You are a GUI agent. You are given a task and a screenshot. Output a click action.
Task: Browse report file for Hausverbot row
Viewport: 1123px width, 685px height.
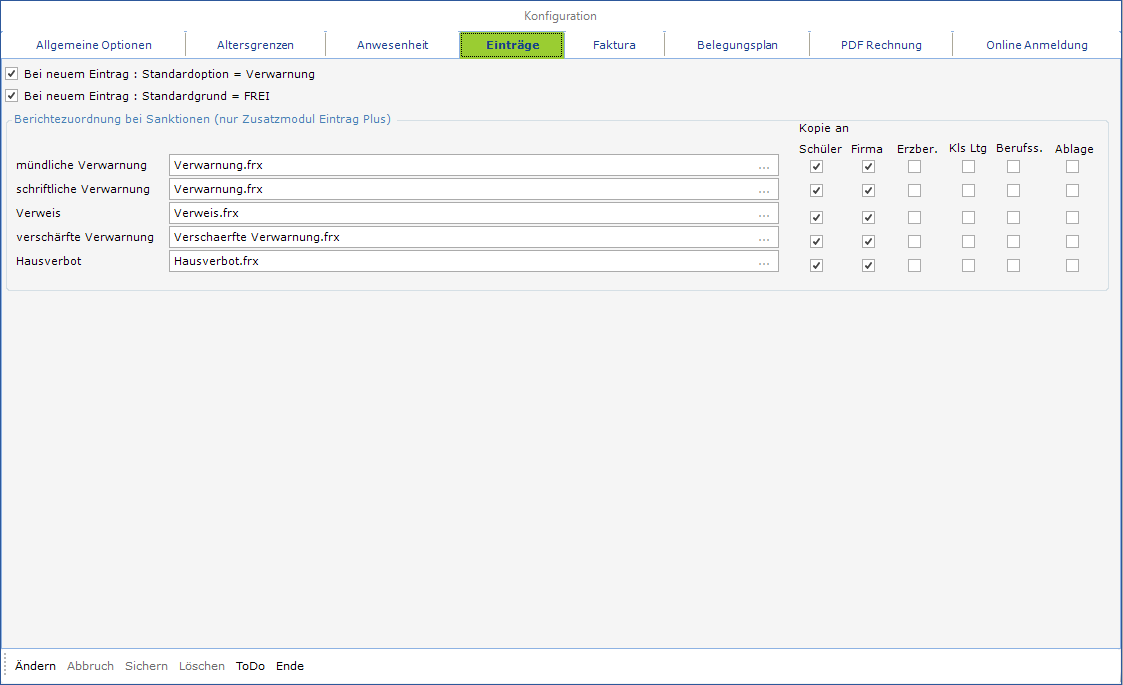tap(764, 262)
